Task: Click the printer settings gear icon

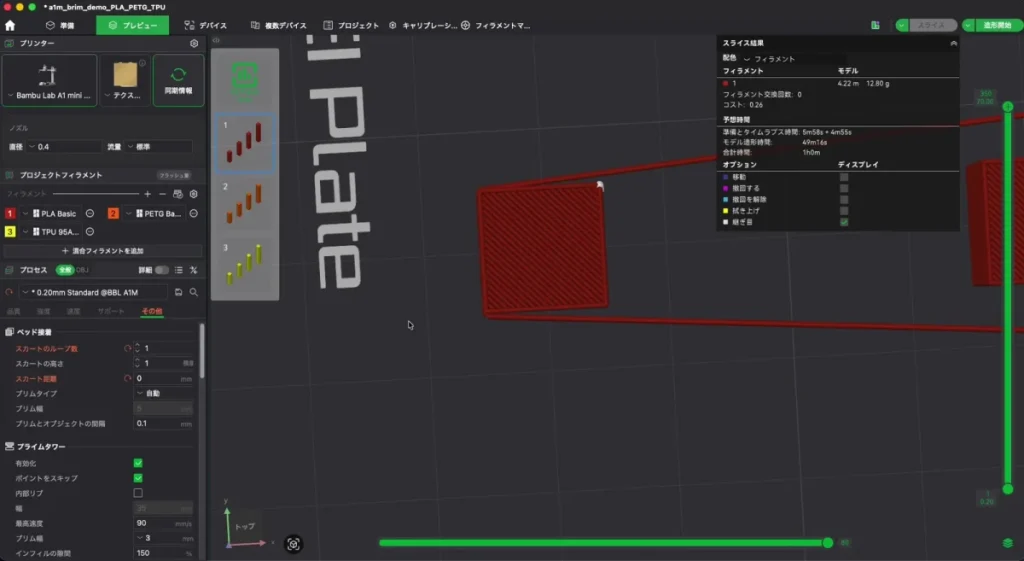Action: 194,43
